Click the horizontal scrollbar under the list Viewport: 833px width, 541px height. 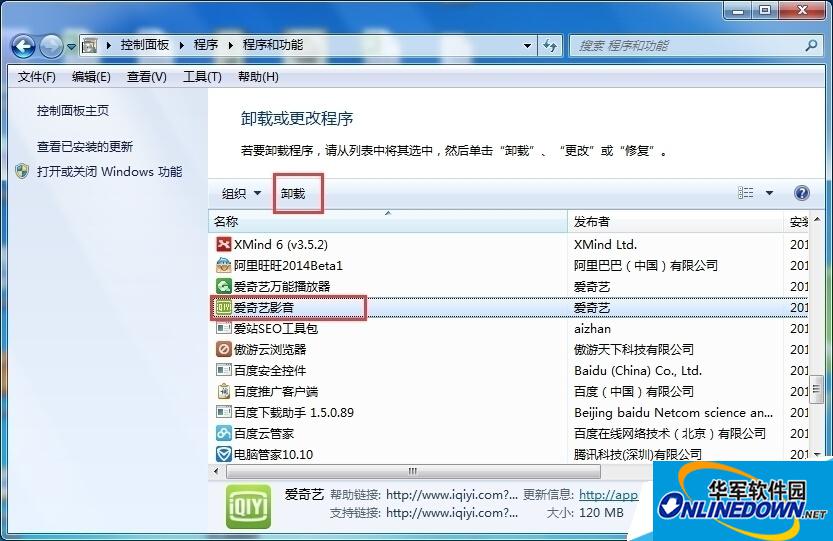(x=412, y=471)
